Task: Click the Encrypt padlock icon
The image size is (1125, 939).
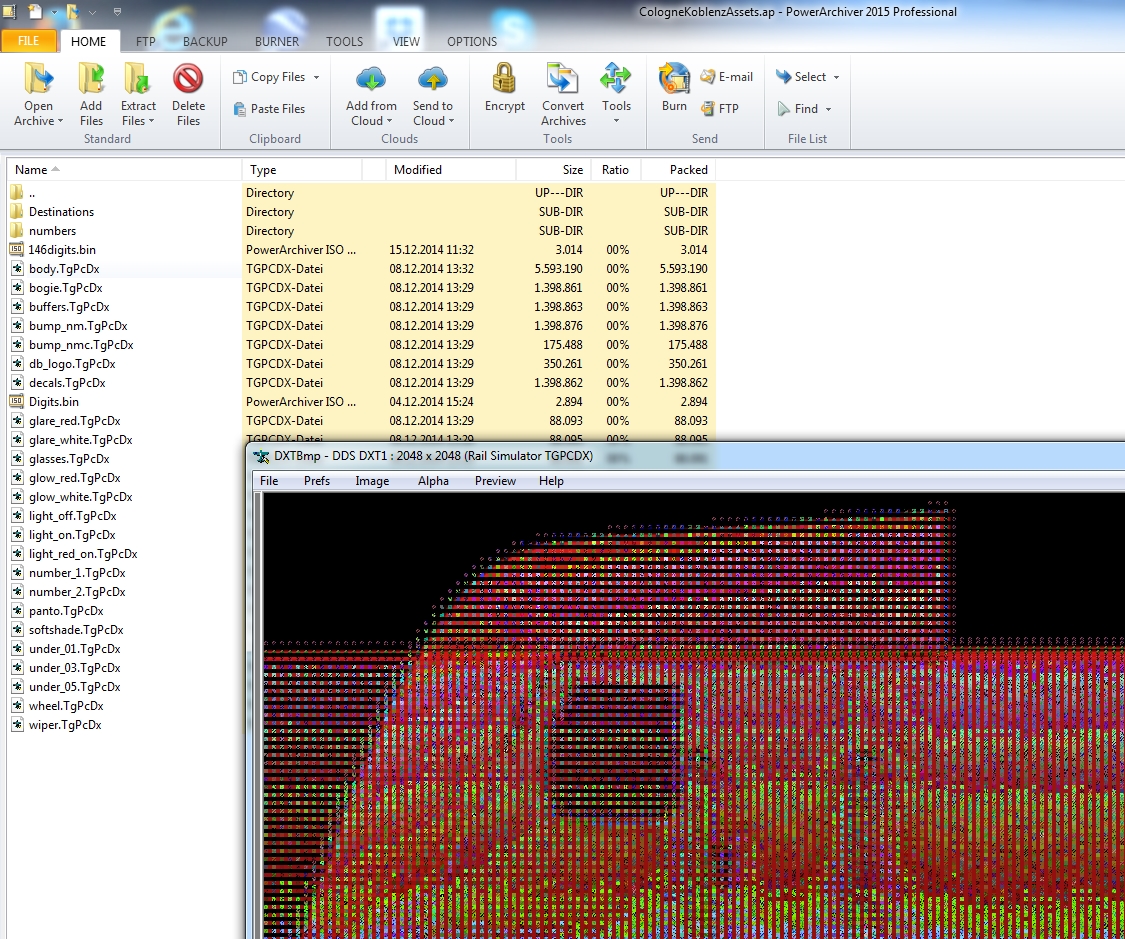Action: 504,79
